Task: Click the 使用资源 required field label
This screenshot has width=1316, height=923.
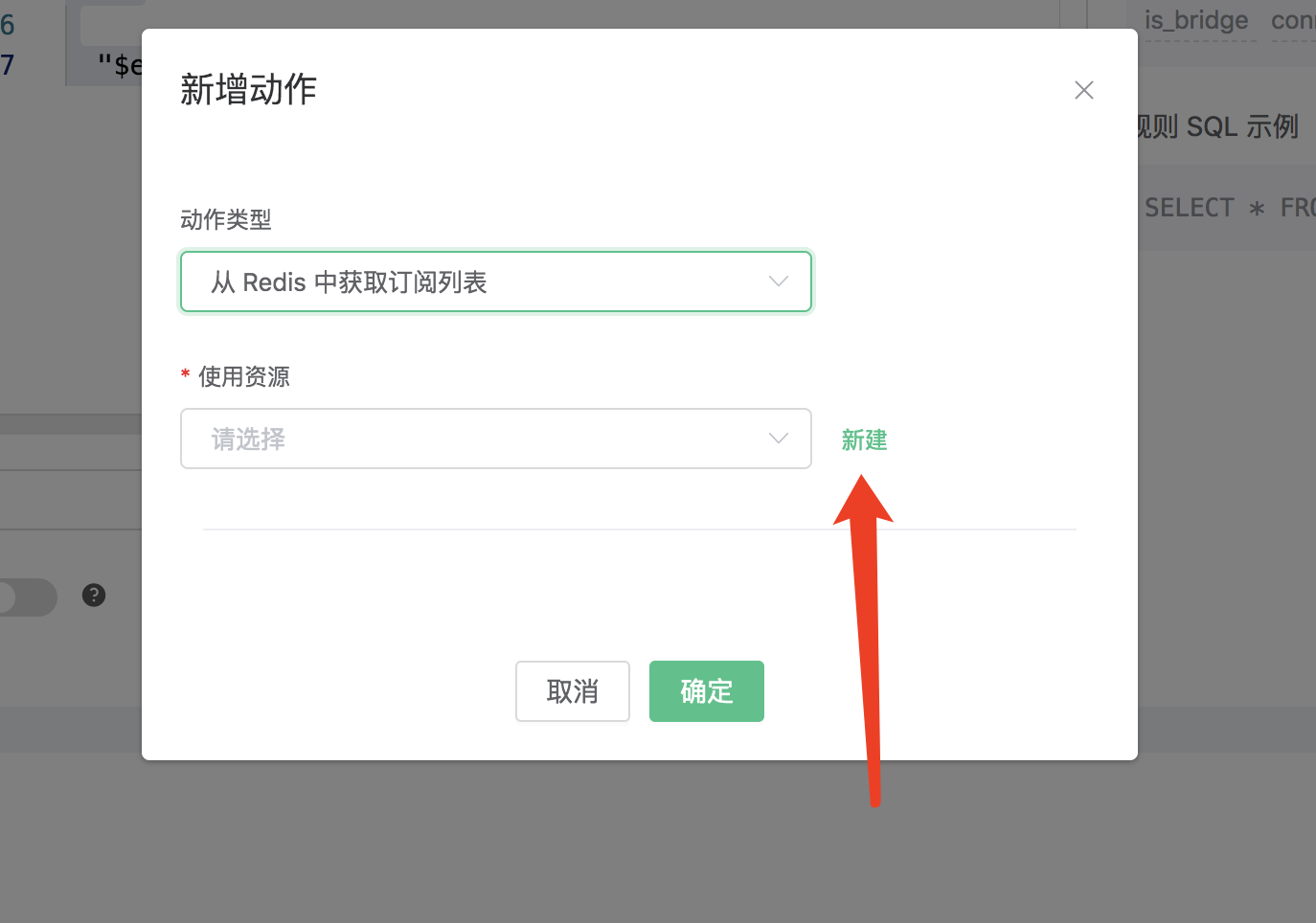Action: coord(244,376)
